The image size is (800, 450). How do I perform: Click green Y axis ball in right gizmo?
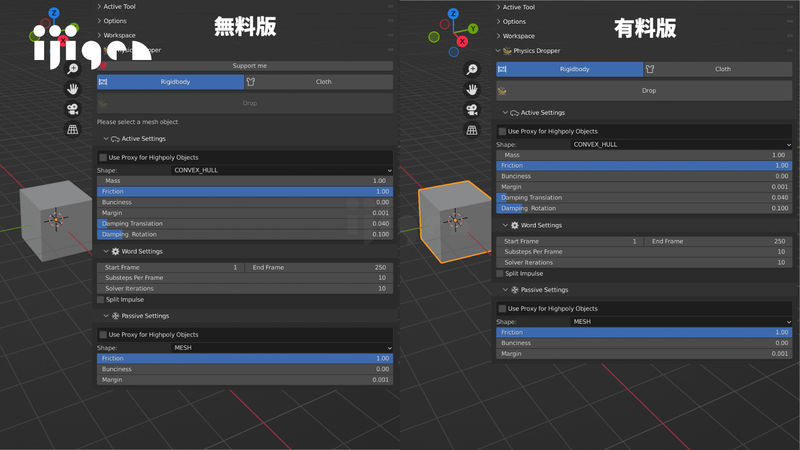click(473, 29)
